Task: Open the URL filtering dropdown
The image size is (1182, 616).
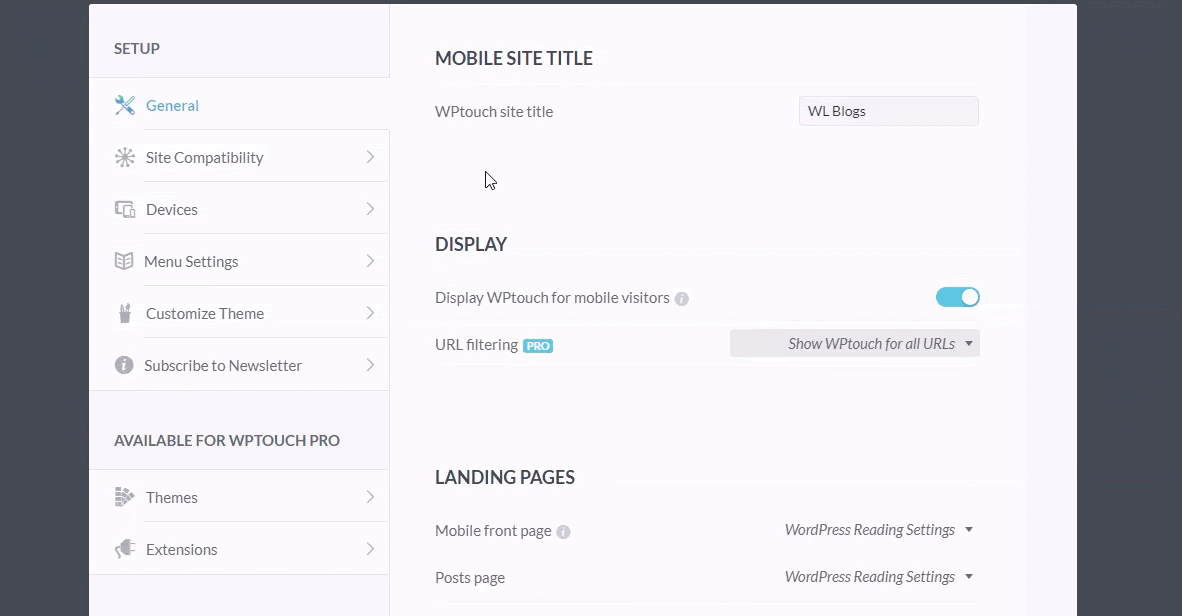Action: tap(855, 344)
